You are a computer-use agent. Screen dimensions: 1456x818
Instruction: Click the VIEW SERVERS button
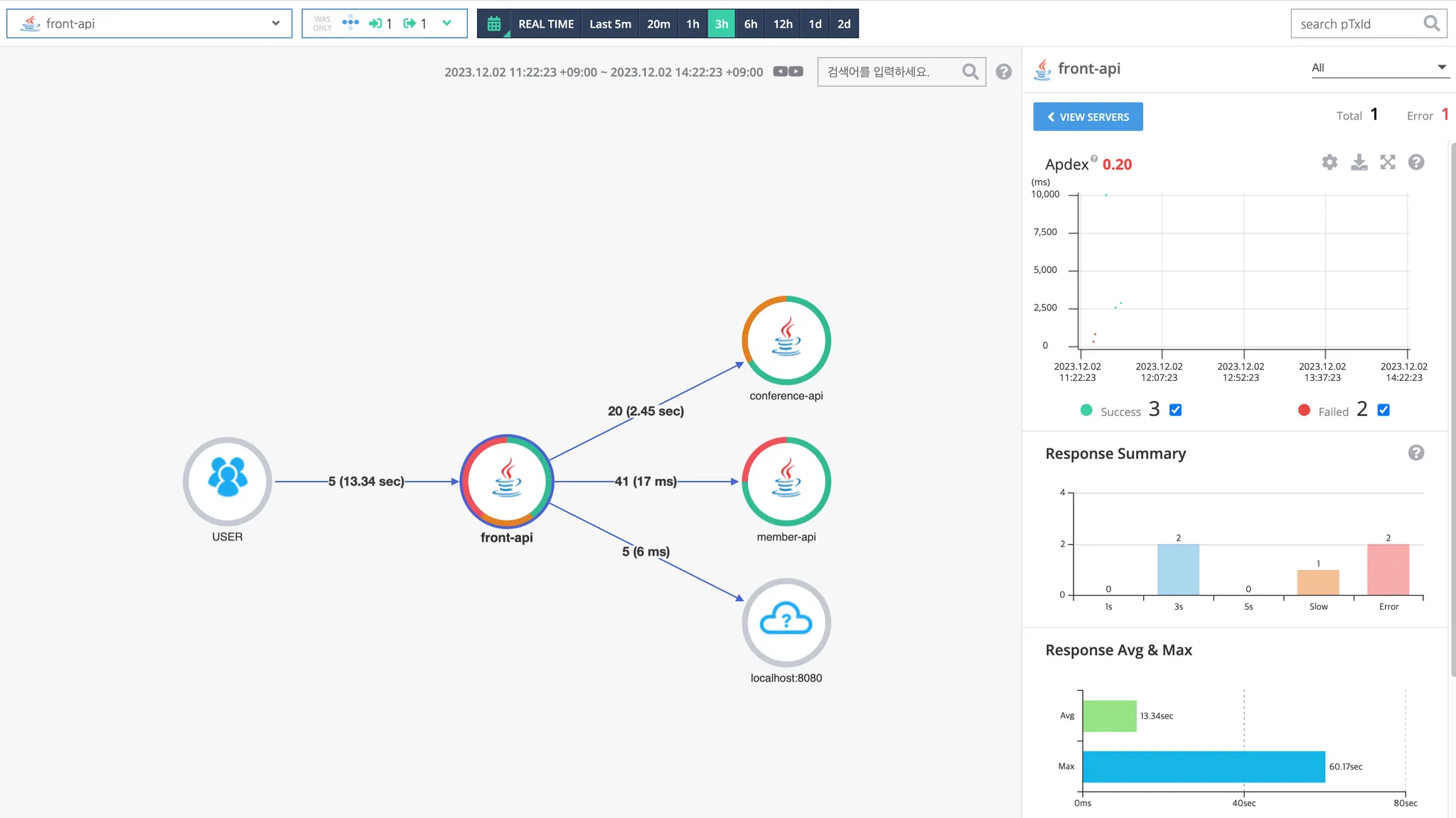click(x=1088, y=117)
